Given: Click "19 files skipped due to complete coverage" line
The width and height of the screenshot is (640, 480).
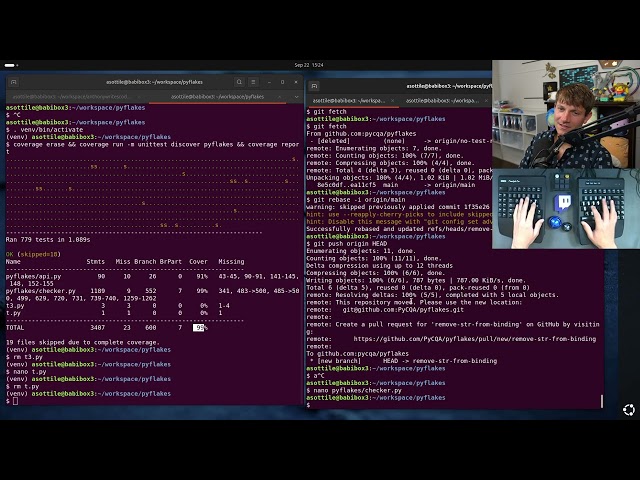Looking at the screenshot, I should click(82, 342).
